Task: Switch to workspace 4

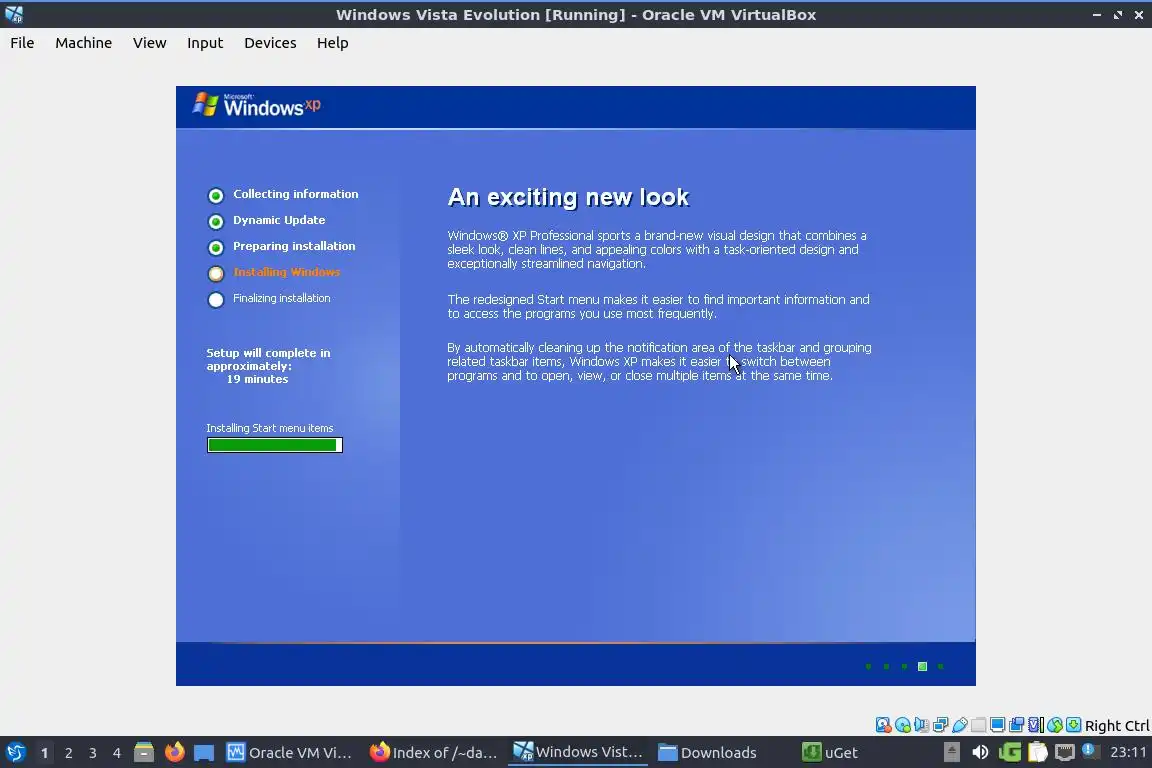Action: 117,753
